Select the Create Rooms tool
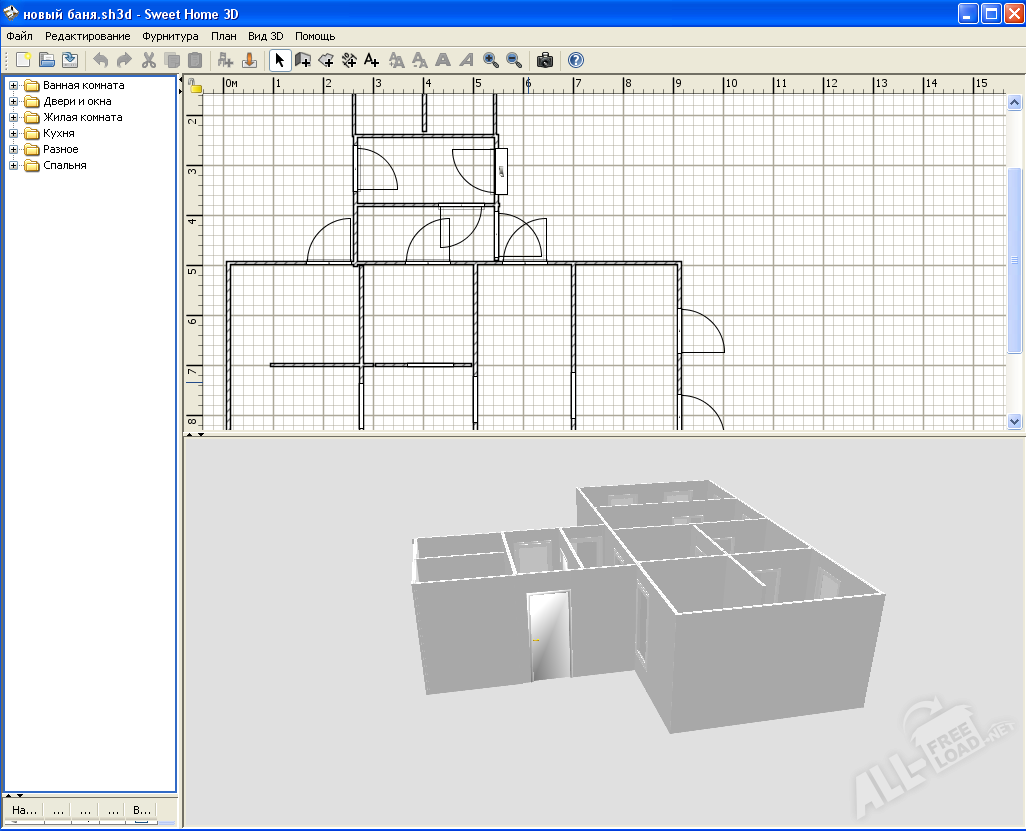This screenshot has width=1026, height=831. pyautogui.click(x=326, y=60)
